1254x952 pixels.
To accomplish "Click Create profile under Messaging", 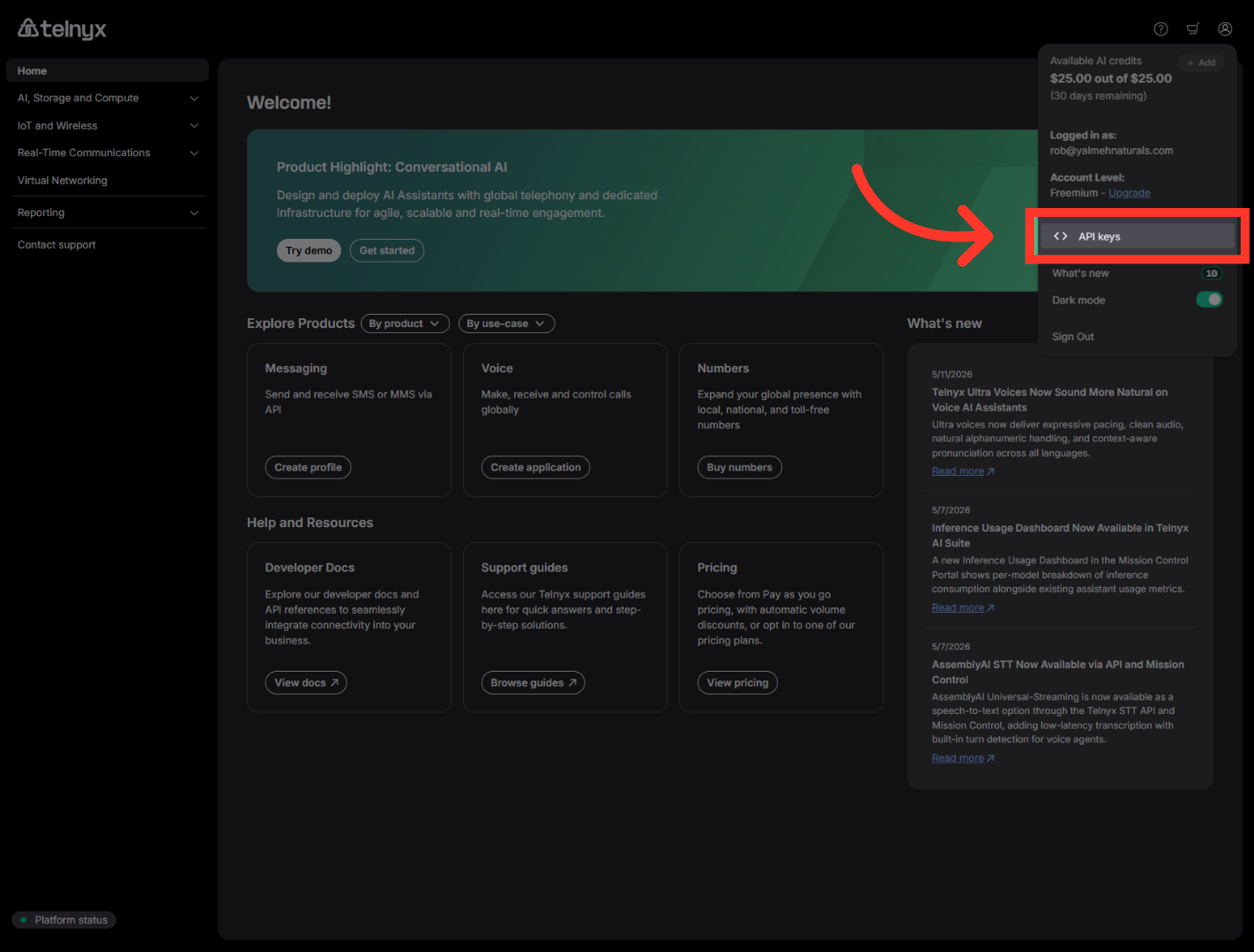I will pos(308,467).
